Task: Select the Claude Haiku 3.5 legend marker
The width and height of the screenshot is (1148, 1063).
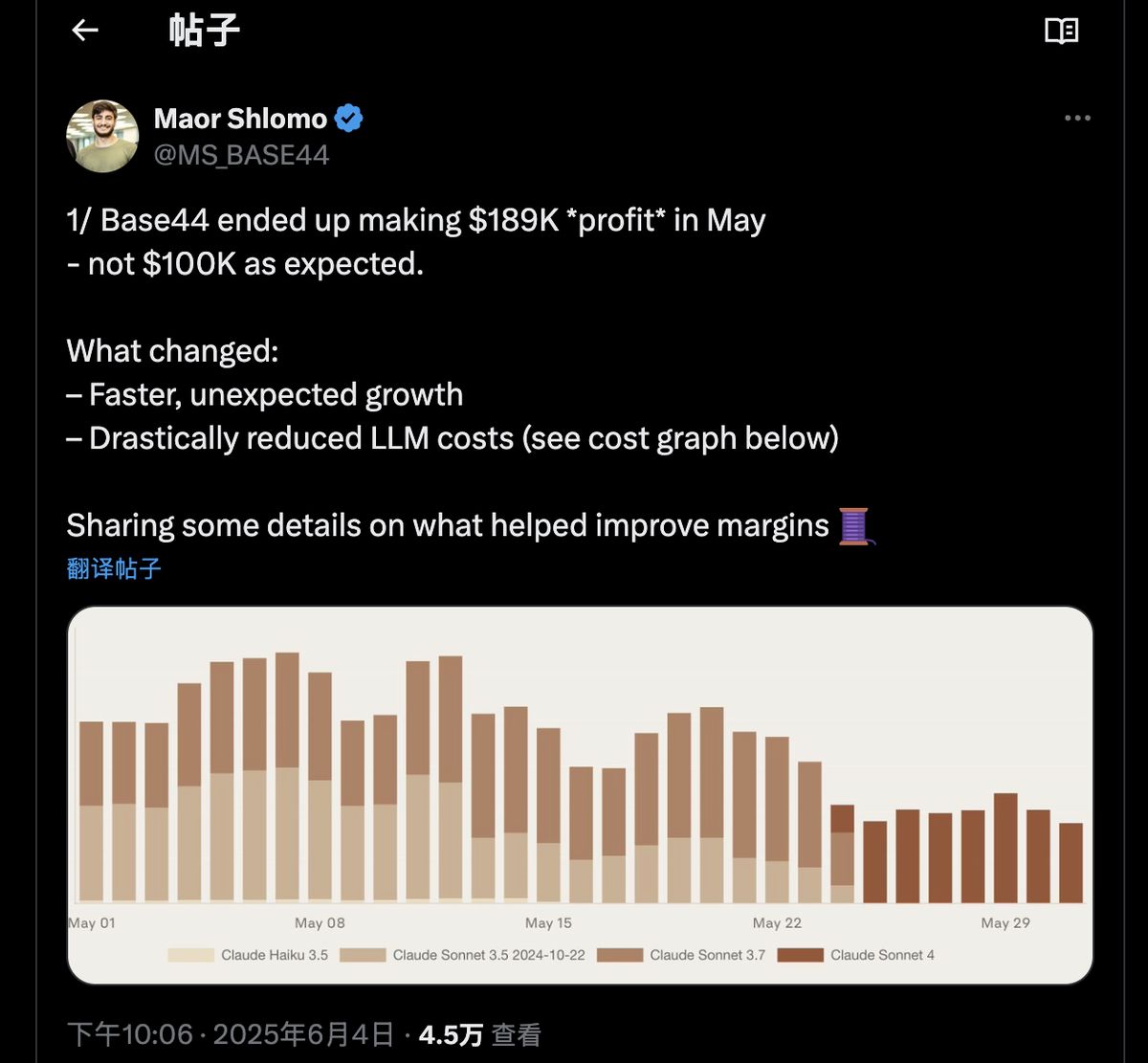Action: [188, 955]
